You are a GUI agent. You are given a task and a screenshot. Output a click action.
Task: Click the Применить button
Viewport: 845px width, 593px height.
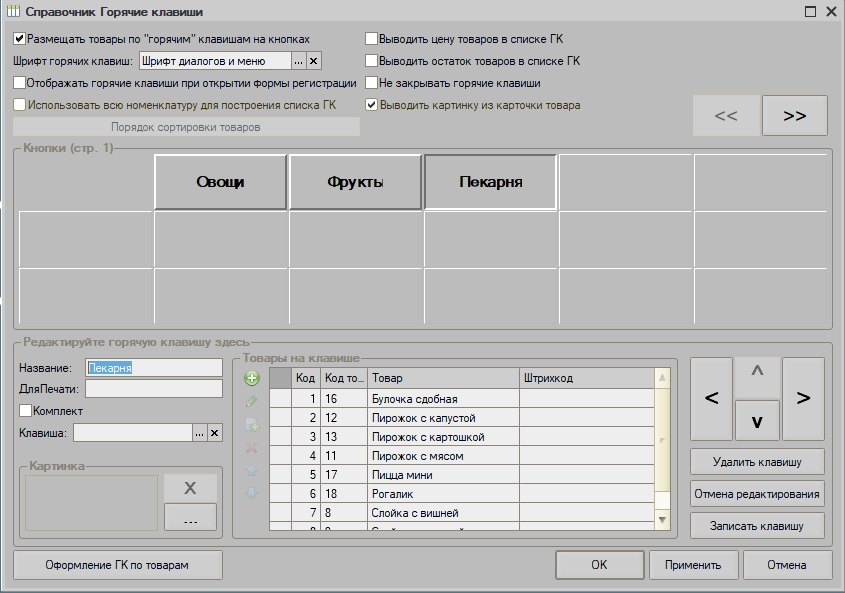(x=693, y=565)
